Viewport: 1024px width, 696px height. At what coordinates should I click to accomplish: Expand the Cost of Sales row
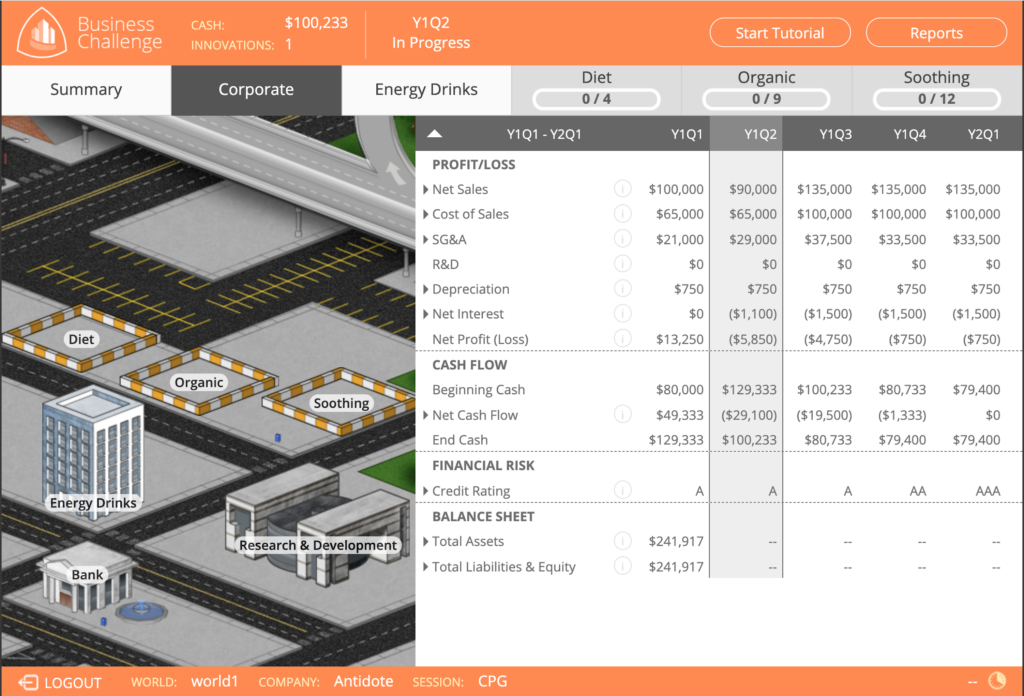coord(425,214)
